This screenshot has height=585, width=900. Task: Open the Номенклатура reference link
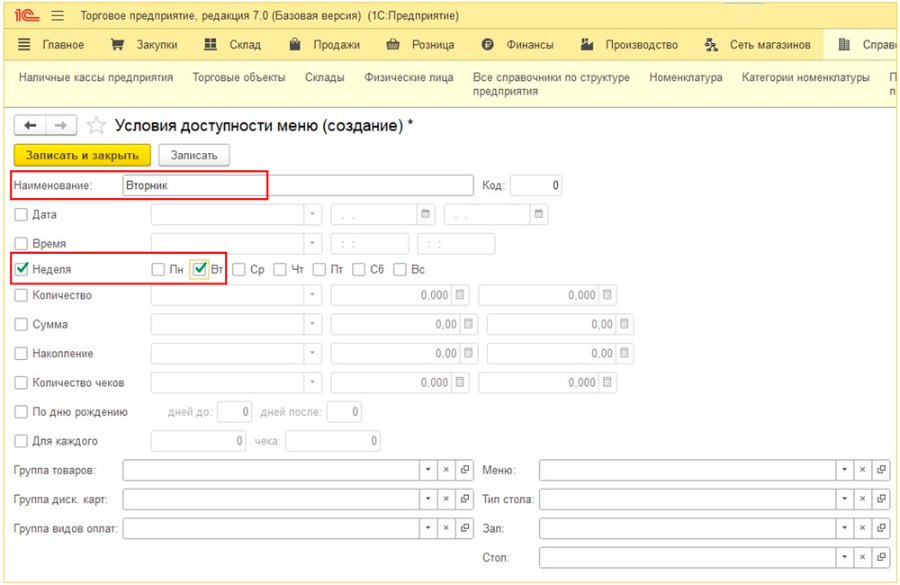(686, 77)
